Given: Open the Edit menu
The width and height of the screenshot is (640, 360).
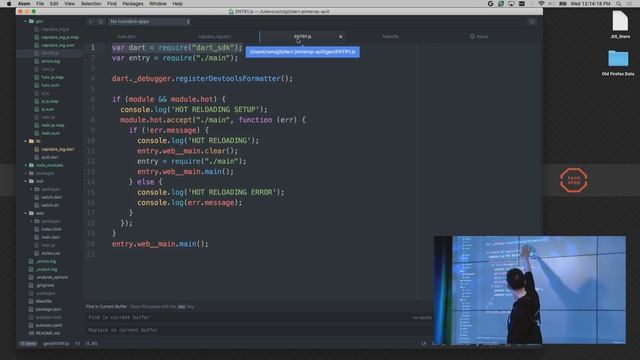Looking at the screenshot, I should [x=54, y=4].
